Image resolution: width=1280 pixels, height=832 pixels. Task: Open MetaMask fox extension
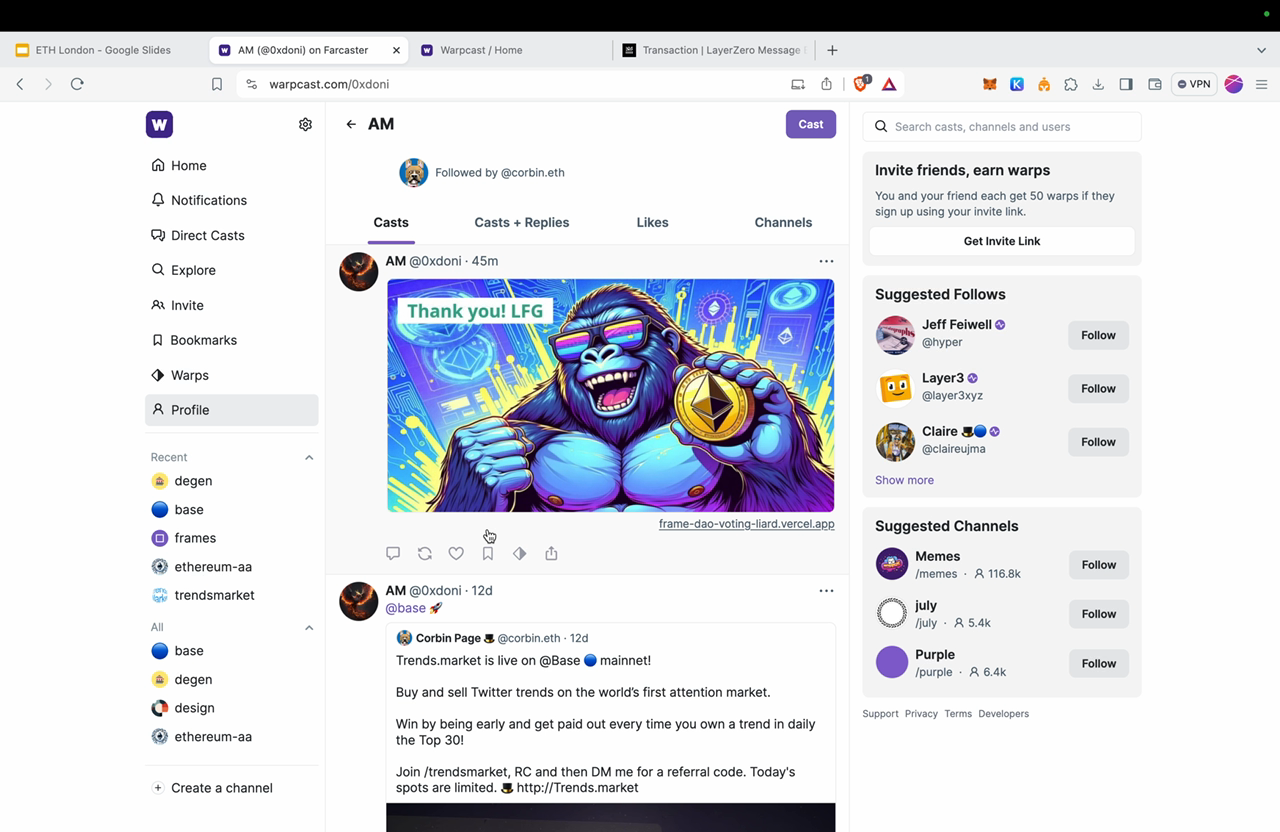click(990, 84)
